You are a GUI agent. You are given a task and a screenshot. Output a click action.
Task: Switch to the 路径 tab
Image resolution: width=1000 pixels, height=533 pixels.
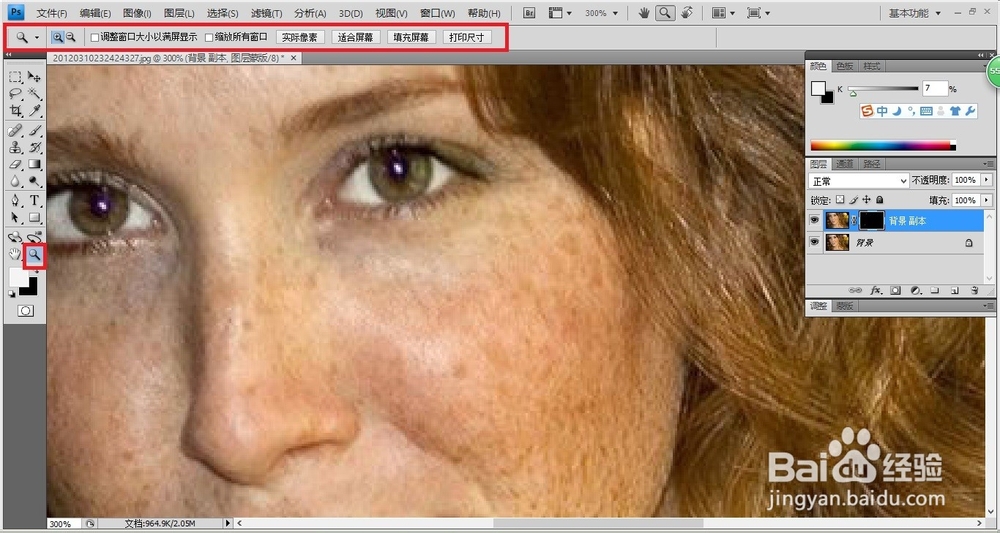point(871,164)
